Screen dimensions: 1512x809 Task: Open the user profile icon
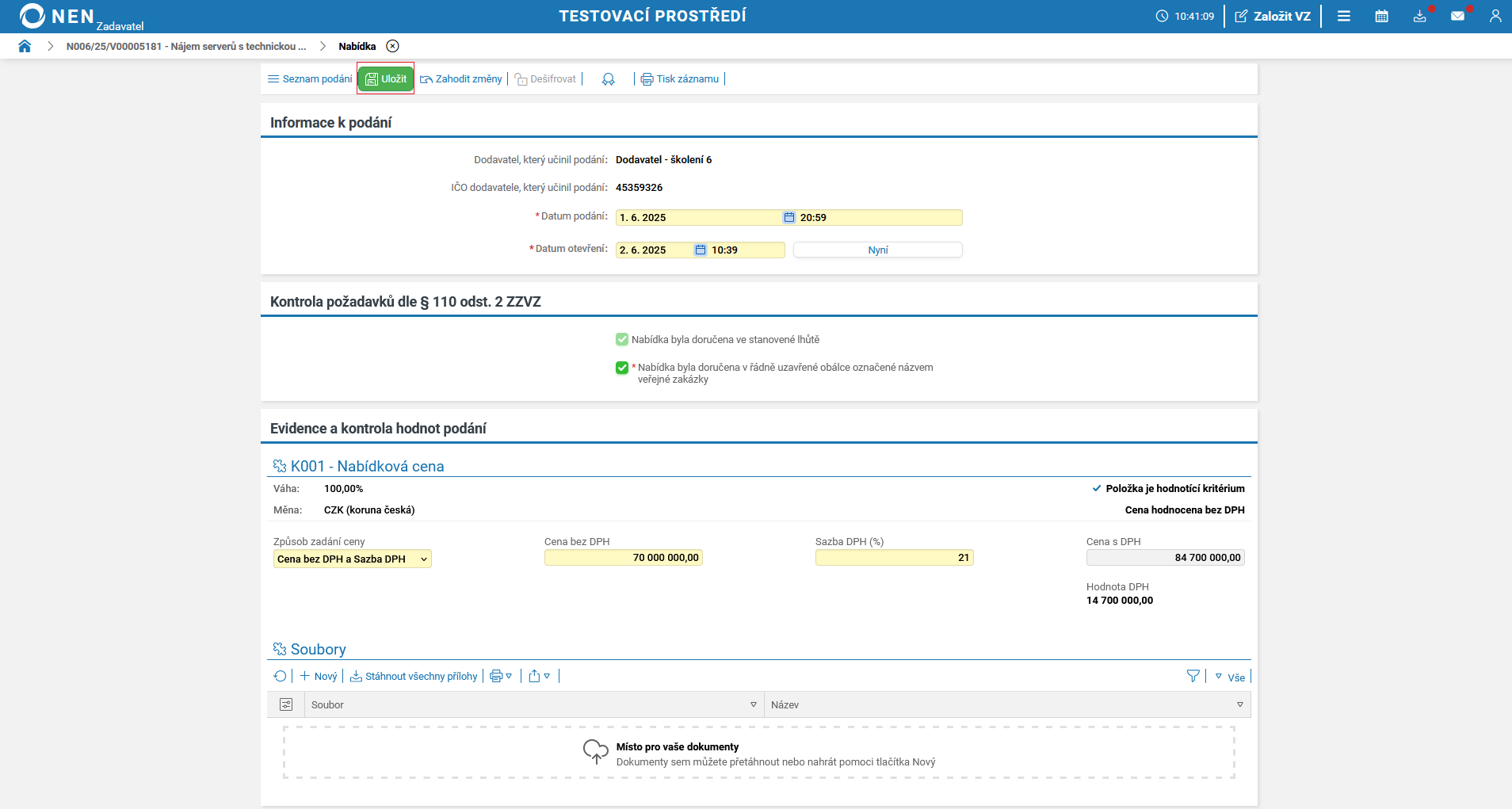point(1495,16)
